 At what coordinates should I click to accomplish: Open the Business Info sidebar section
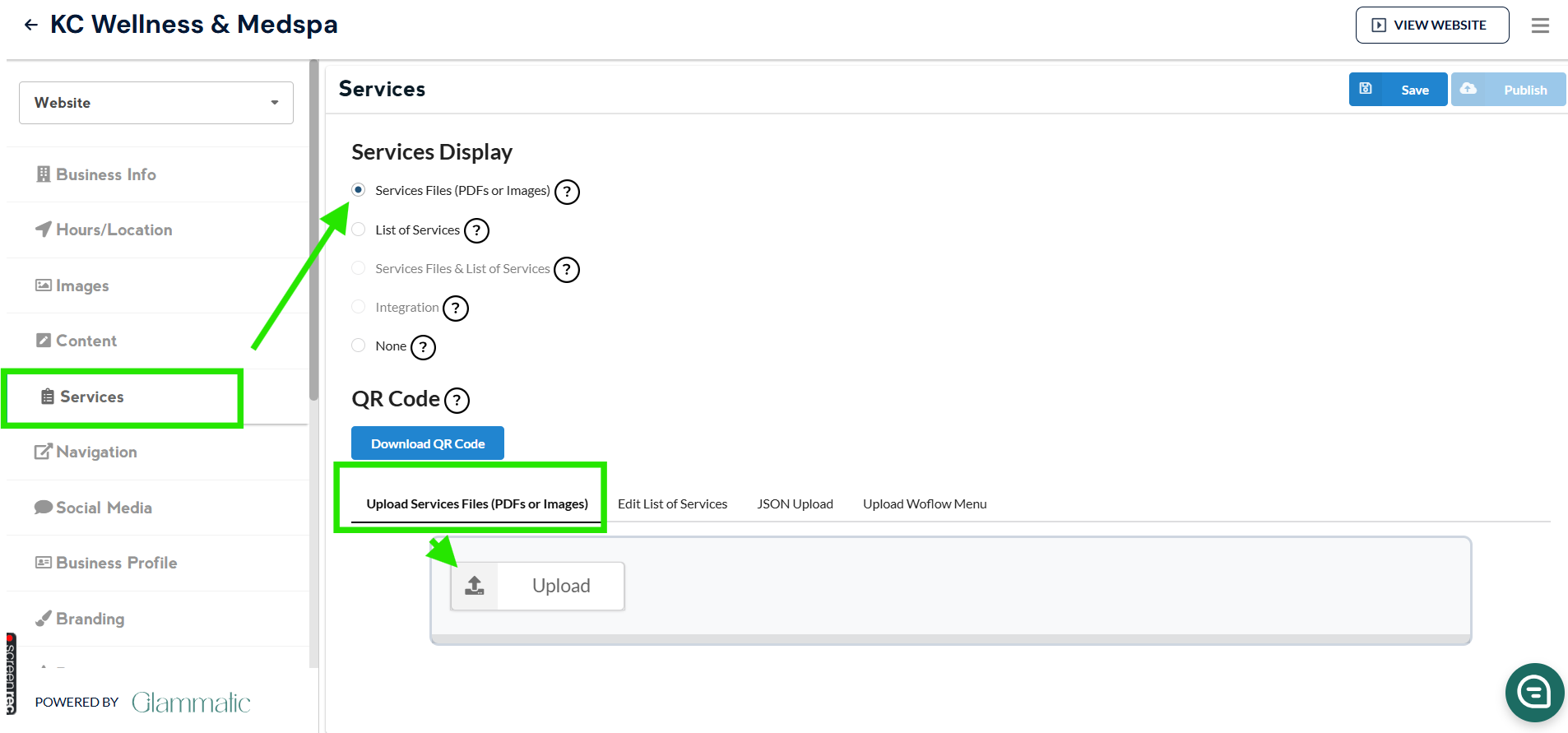(x=105, y=174)
